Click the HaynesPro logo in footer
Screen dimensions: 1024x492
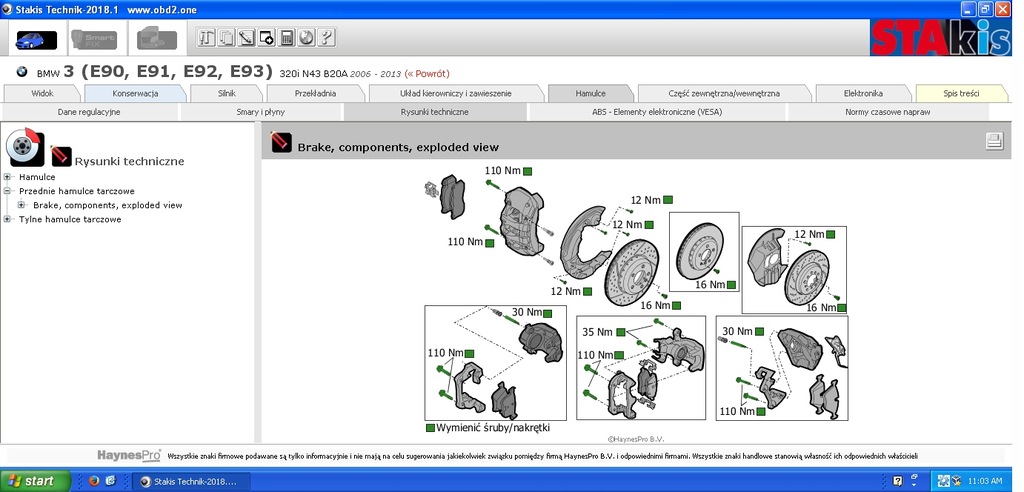(x=129, y=455)
